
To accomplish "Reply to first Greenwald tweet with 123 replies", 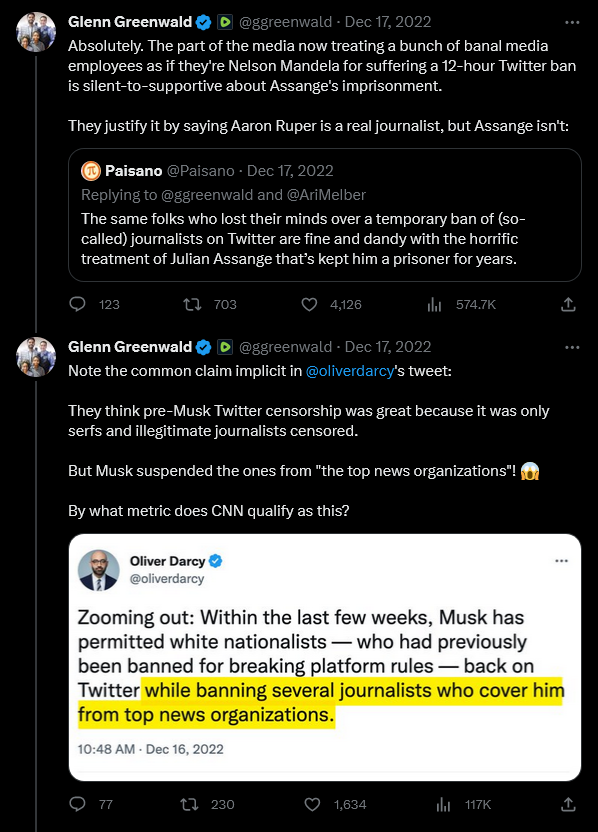I will tap(77, 304).
